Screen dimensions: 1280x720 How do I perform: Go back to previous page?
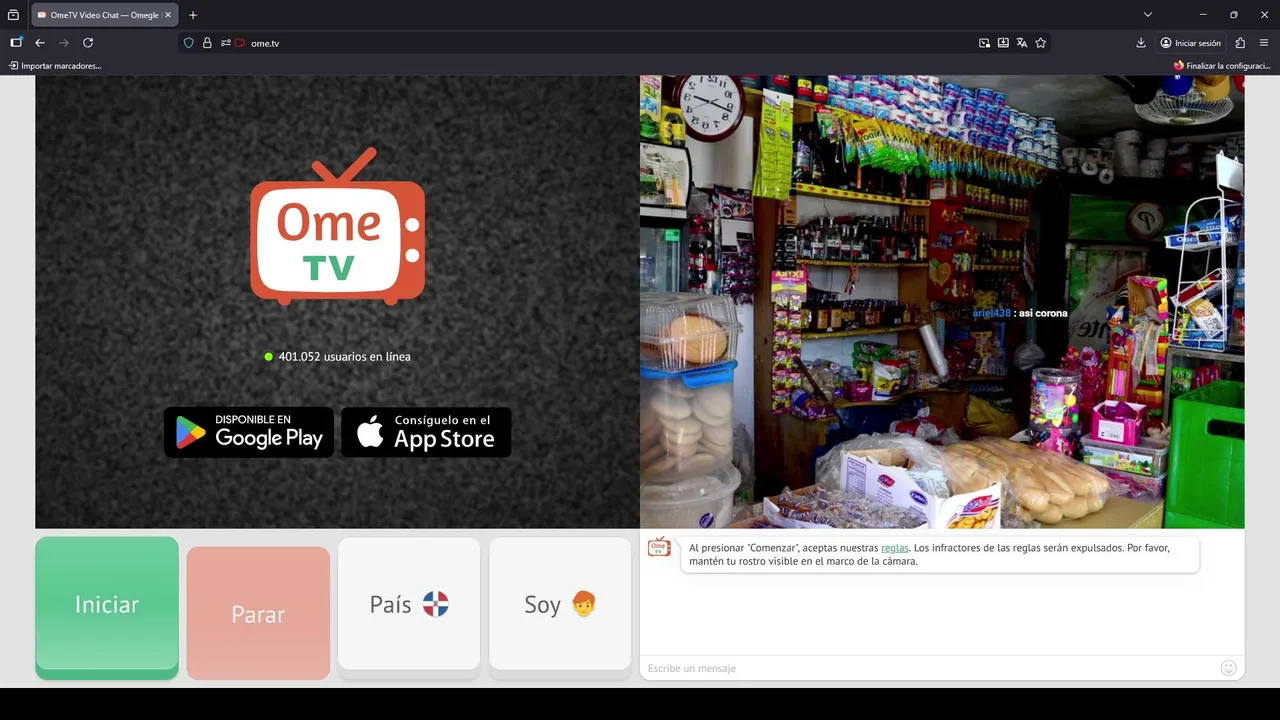(40, 43)
